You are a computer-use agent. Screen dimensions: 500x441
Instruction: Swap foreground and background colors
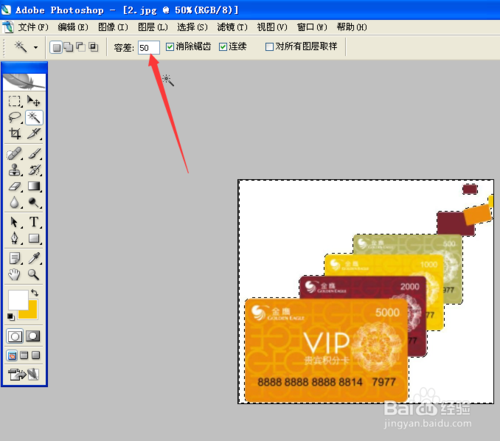[35, 293]
